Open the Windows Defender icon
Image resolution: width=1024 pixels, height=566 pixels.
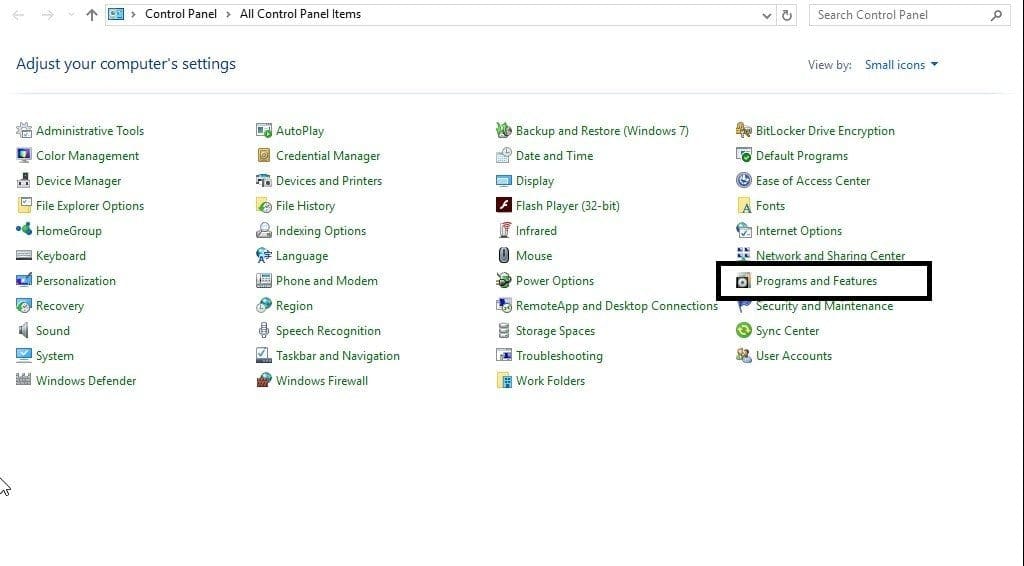[24, 380]
